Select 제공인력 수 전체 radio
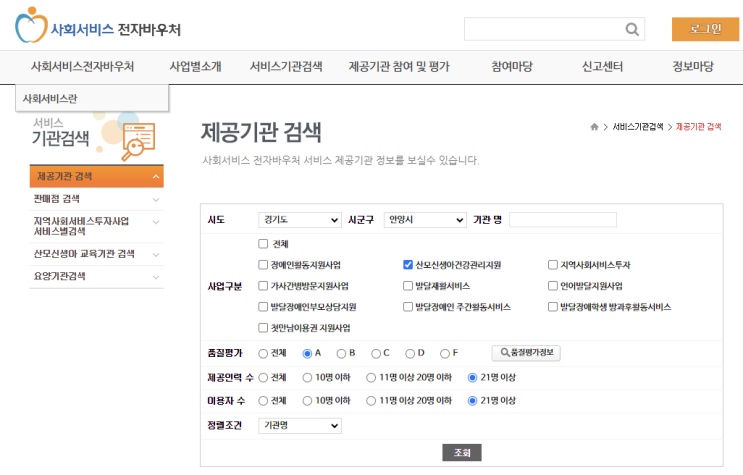This screenshot has width=743, height=475. 263,378
